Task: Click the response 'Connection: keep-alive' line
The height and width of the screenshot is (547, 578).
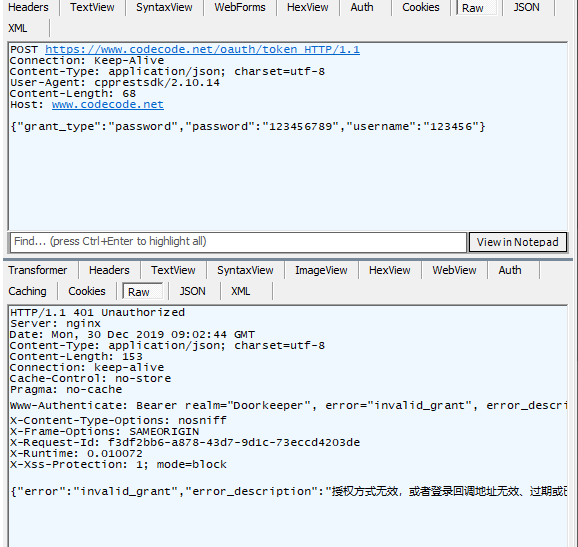Action: pos(87,367)
